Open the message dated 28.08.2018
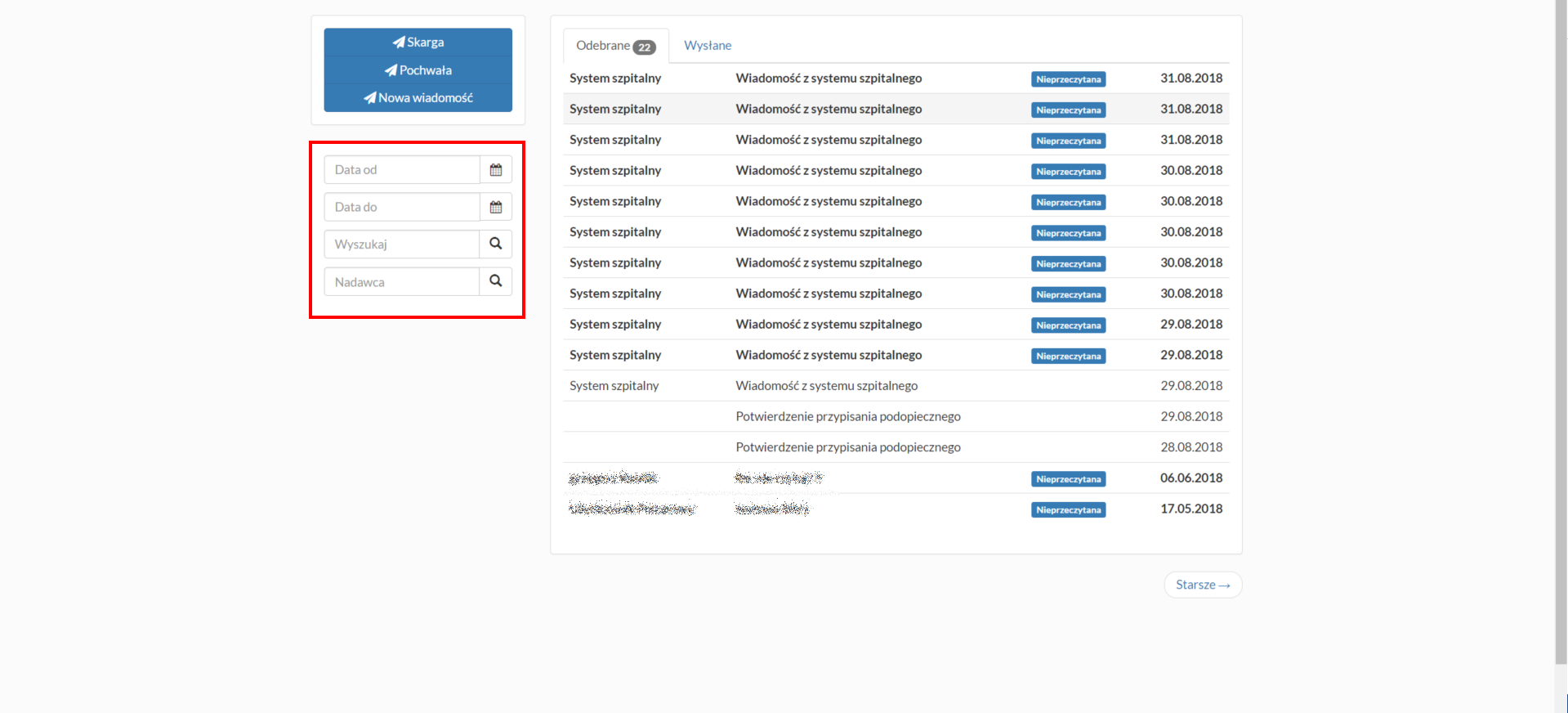The height and width of the screenshot is (713, 1568). [847, 447]
